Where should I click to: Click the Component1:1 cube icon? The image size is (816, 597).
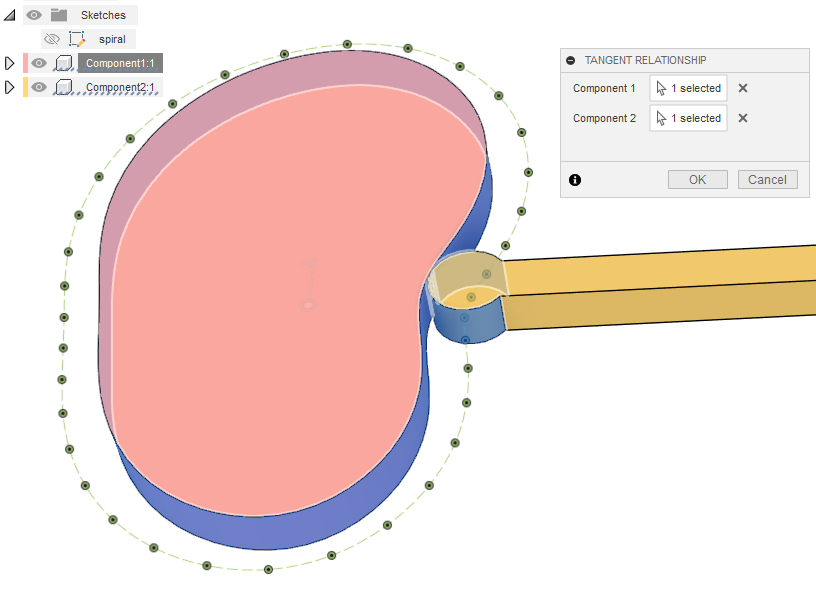click(x=64, y=63)
